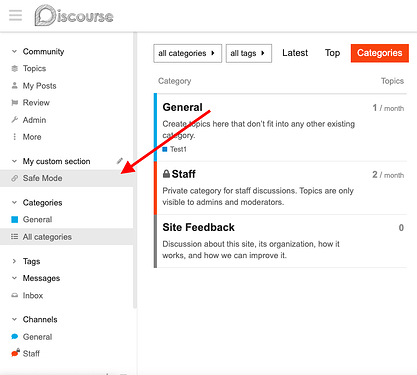This screenshot has height=375, width=417.
Task: Click the Categories sidebar section header text
Action: click(42, 203)
